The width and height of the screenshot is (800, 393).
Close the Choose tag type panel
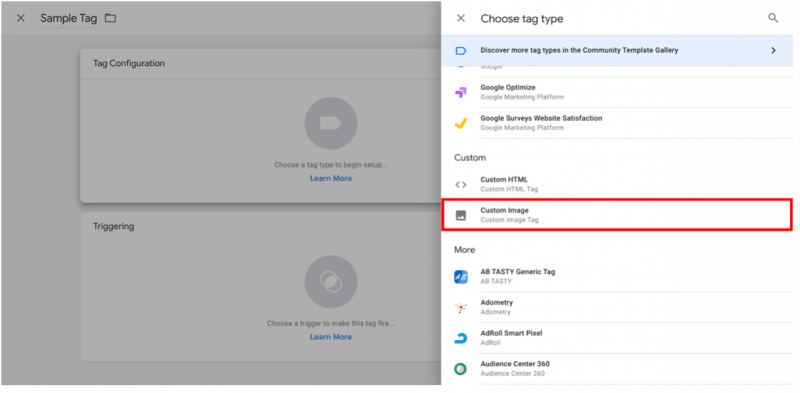(x=461, y=18)
